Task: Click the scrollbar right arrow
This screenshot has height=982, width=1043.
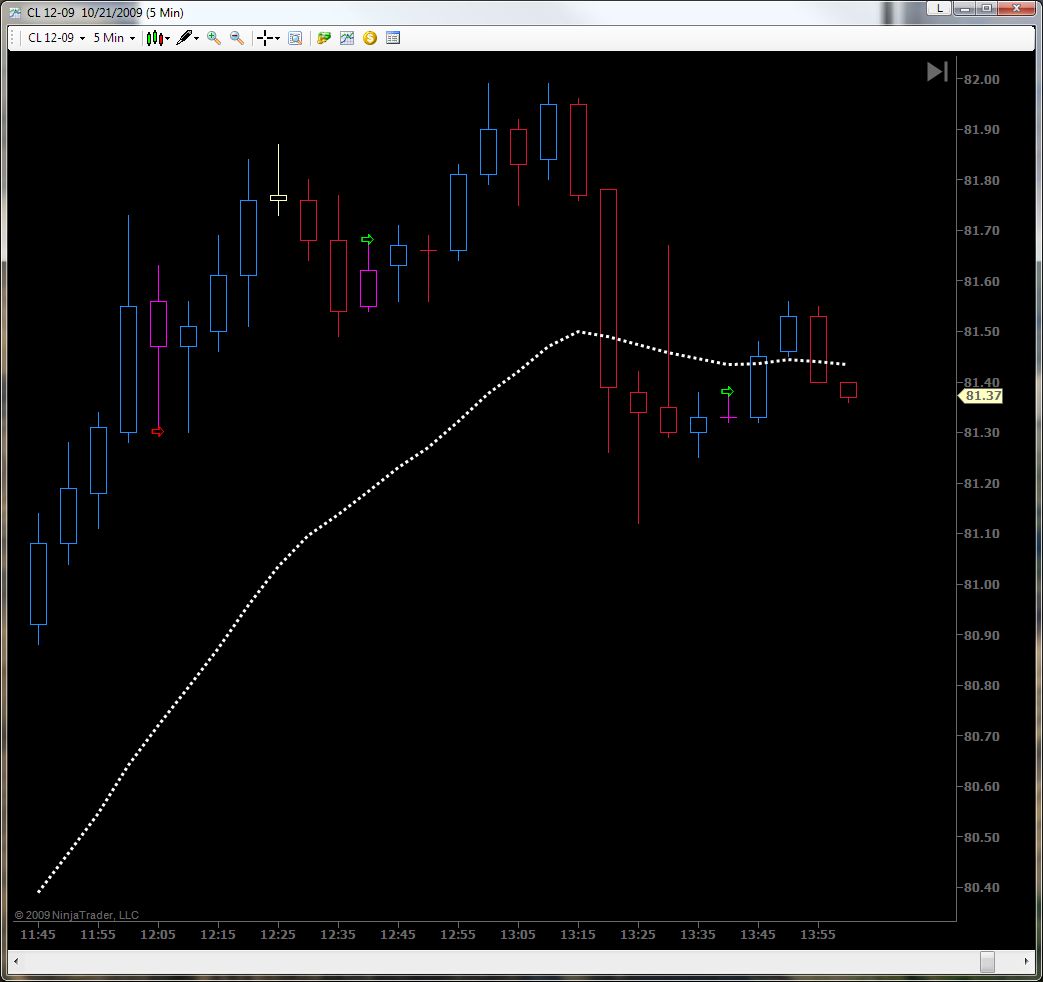Action: [x=1026, y=961]
